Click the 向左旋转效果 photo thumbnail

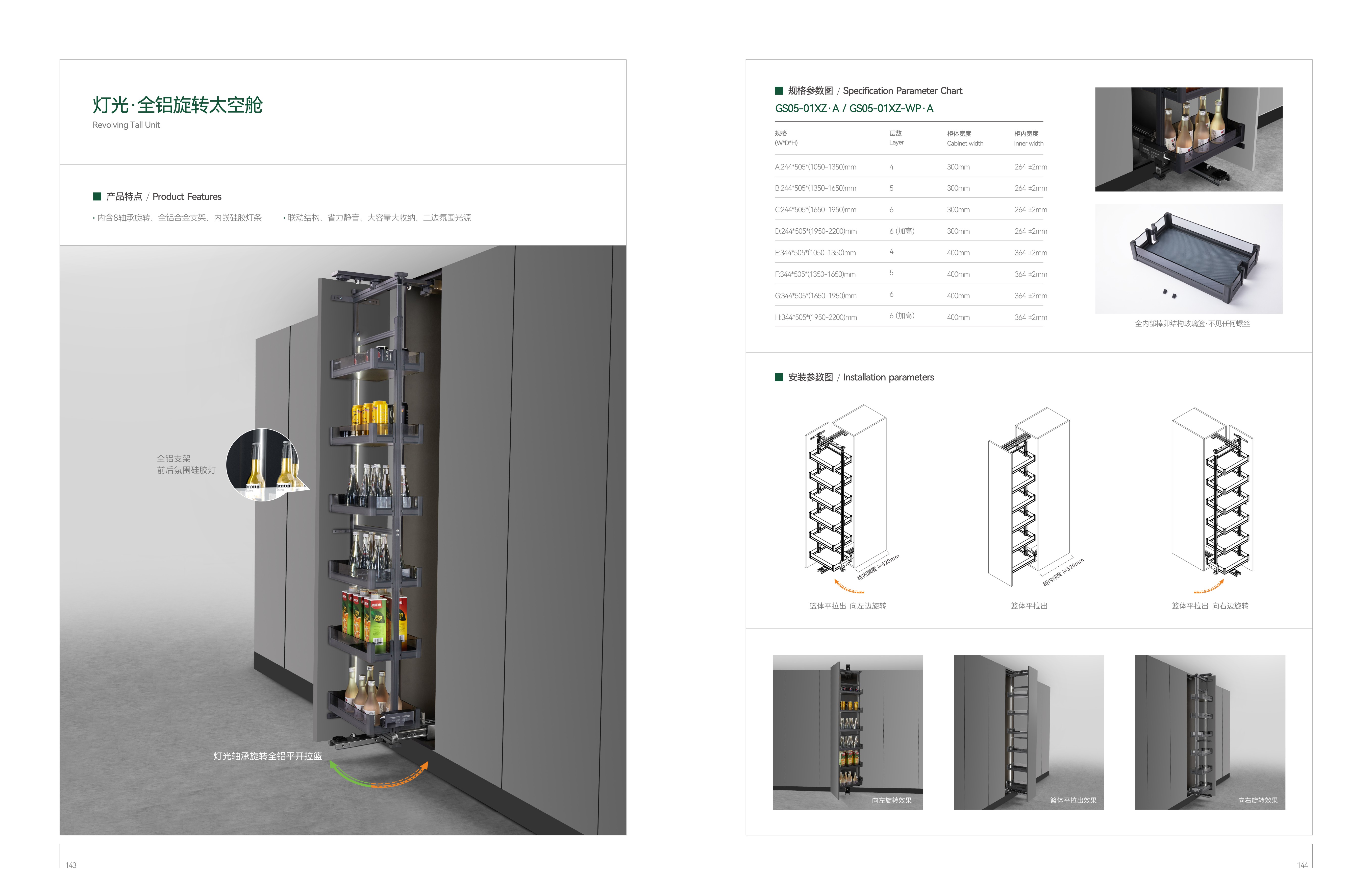(x=847, y=732)
